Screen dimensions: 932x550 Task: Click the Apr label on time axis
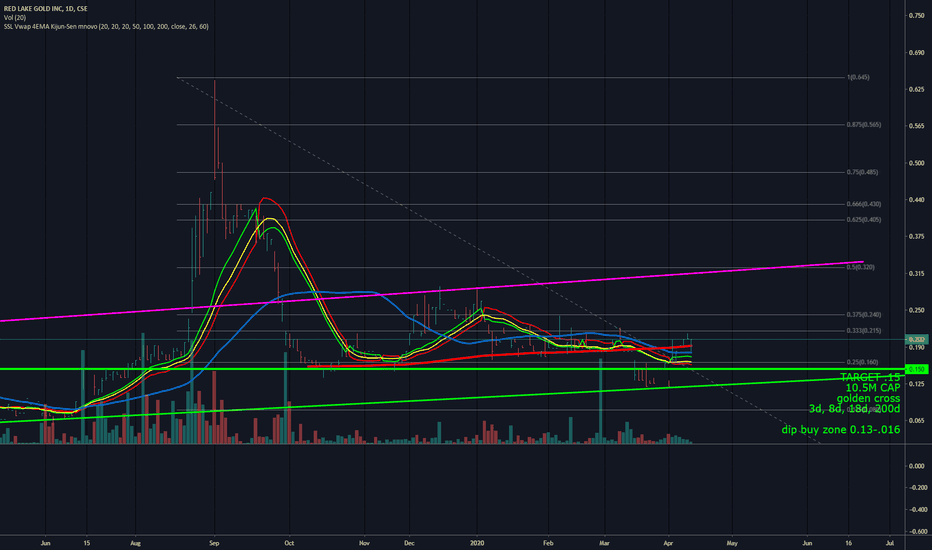[668, 543]
